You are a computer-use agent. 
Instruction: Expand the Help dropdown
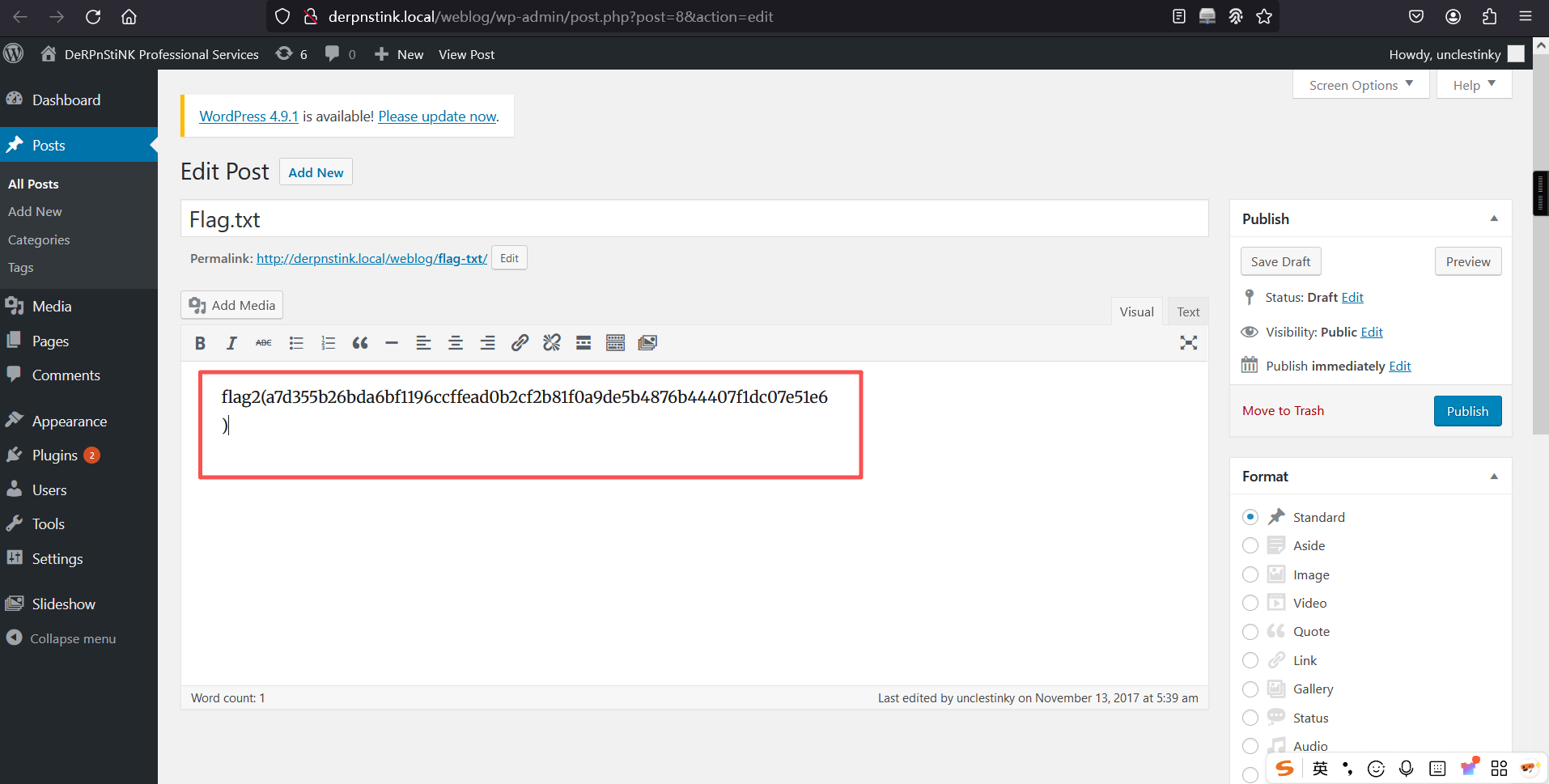click(1474, 85)
